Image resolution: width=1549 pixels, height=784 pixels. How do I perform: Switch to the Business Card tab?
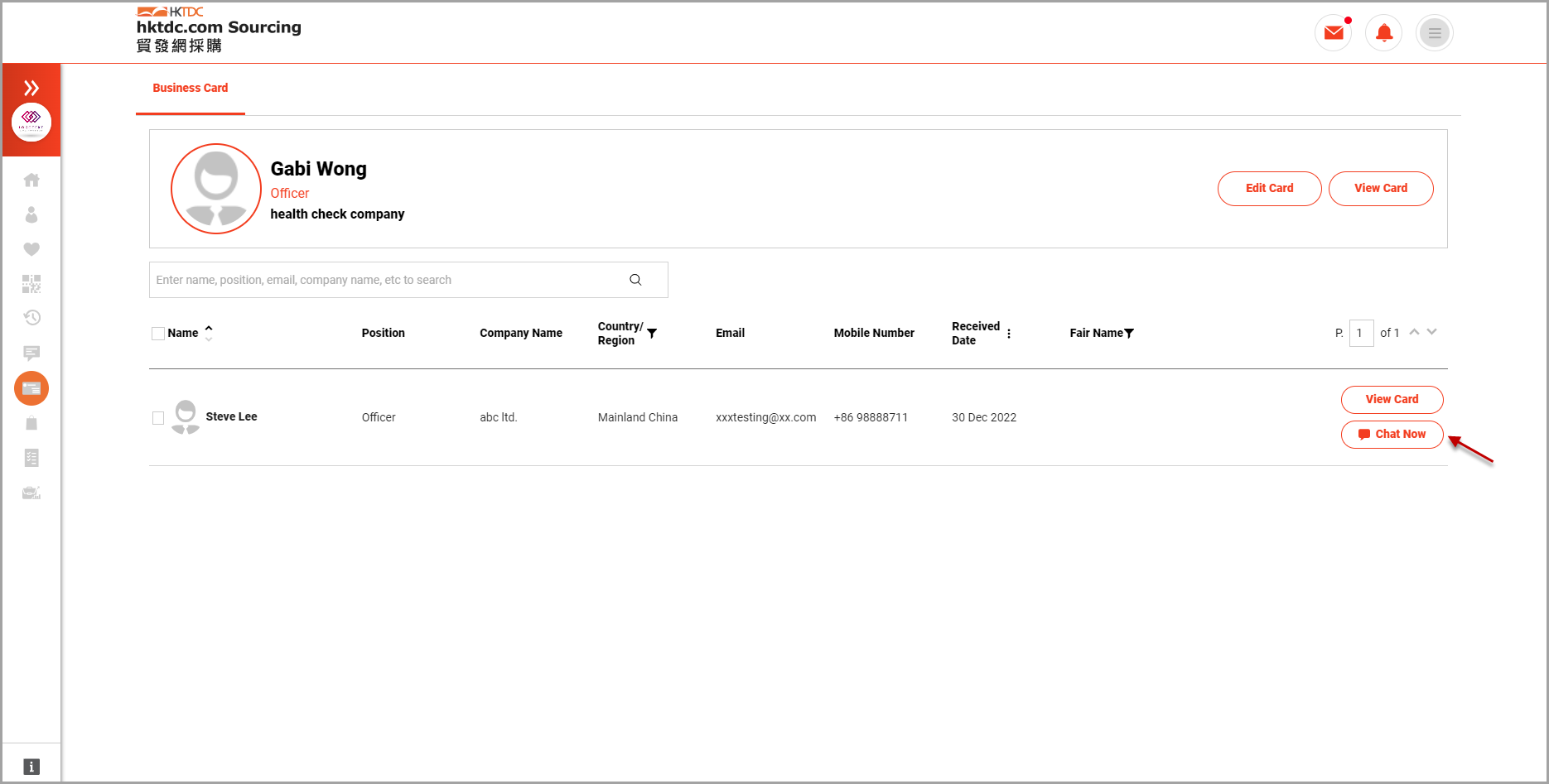point(191,88)
